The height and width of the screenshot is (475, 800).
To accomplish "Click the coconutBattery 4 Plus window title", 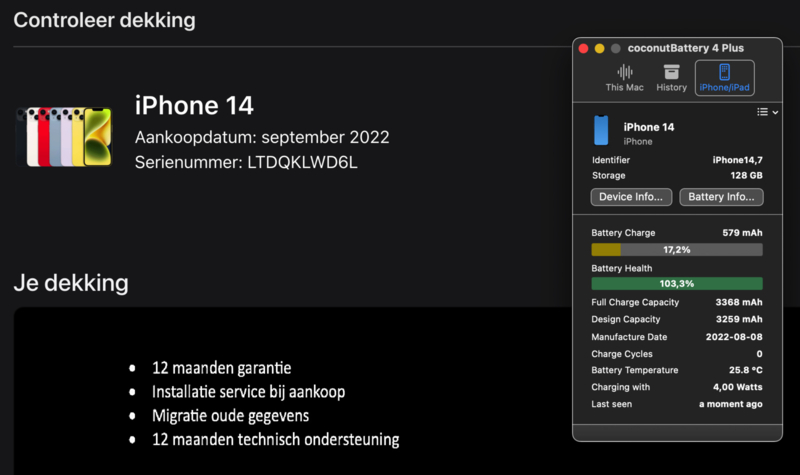I will 686,48.
